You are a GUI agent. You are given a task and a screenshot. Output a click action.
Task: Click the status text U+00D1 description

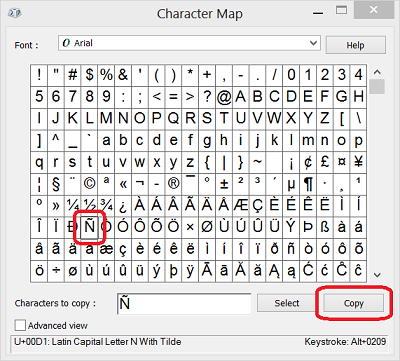click(98, 342)
